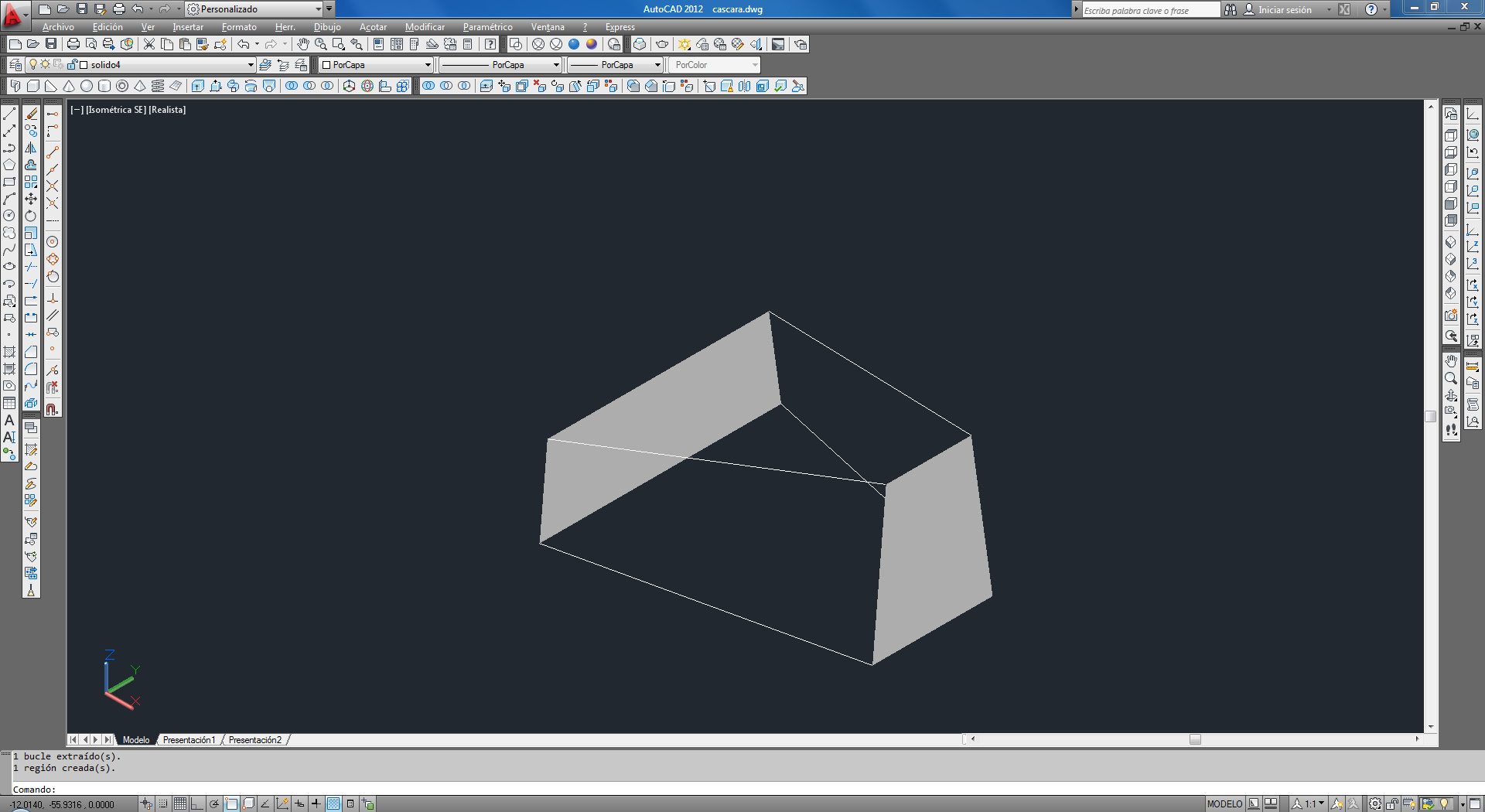The width and height of the screenshot is (1485, 812).
Task: Toggle Dynamic Input in status bar
Action: pos(299,803)
